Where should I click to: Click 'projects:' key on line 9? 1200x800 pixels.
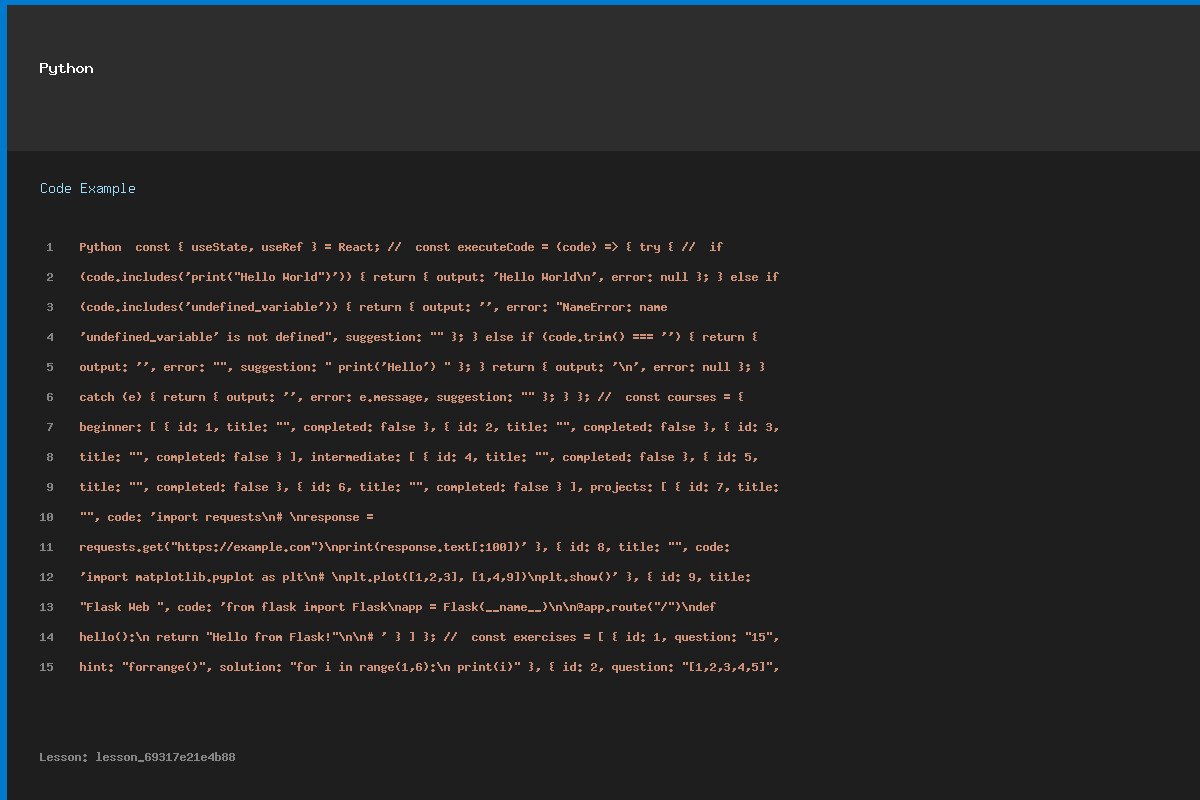621,487
